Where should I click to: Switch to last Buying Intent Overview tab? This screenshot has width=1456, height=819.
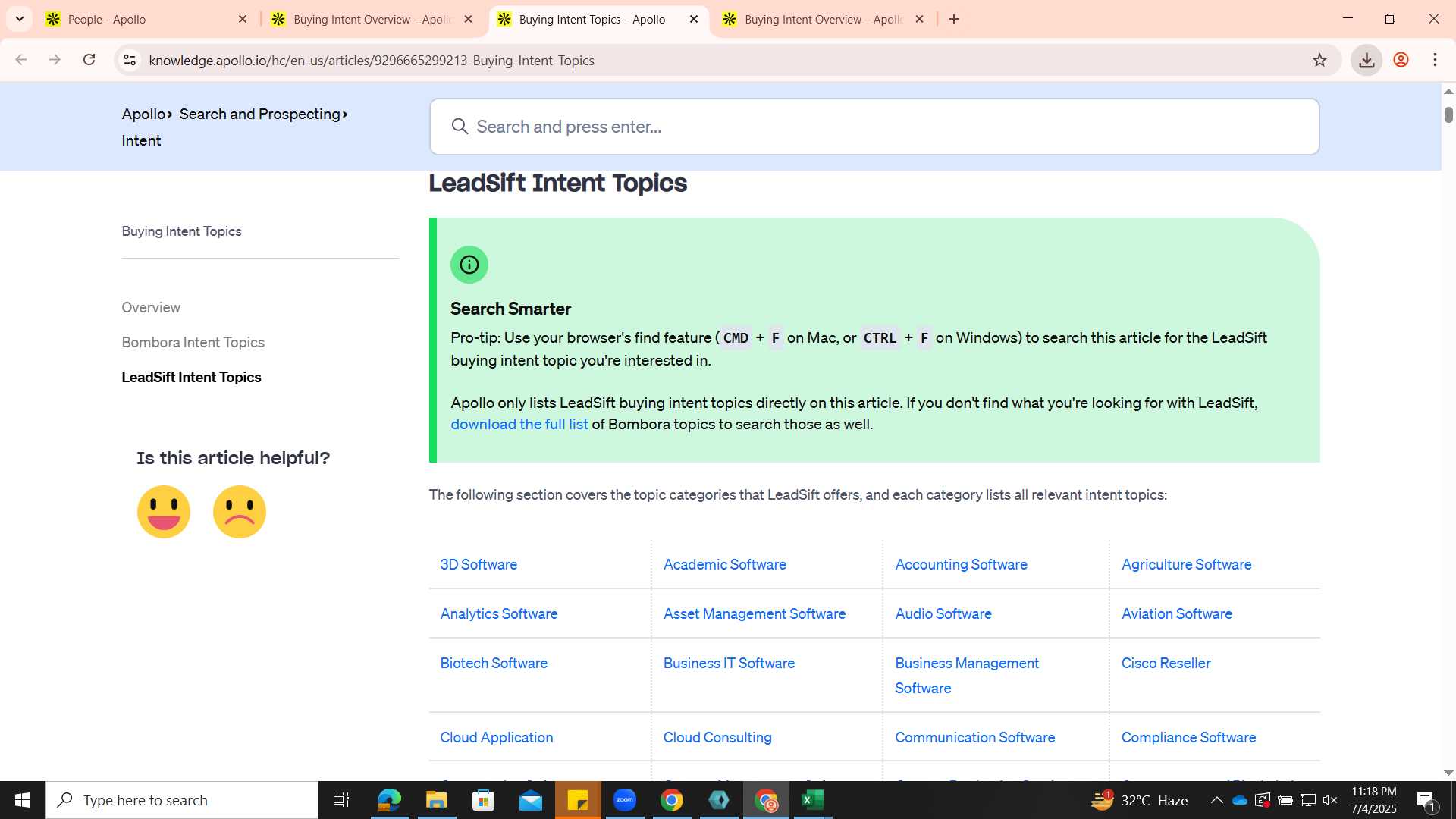[823, 19]
